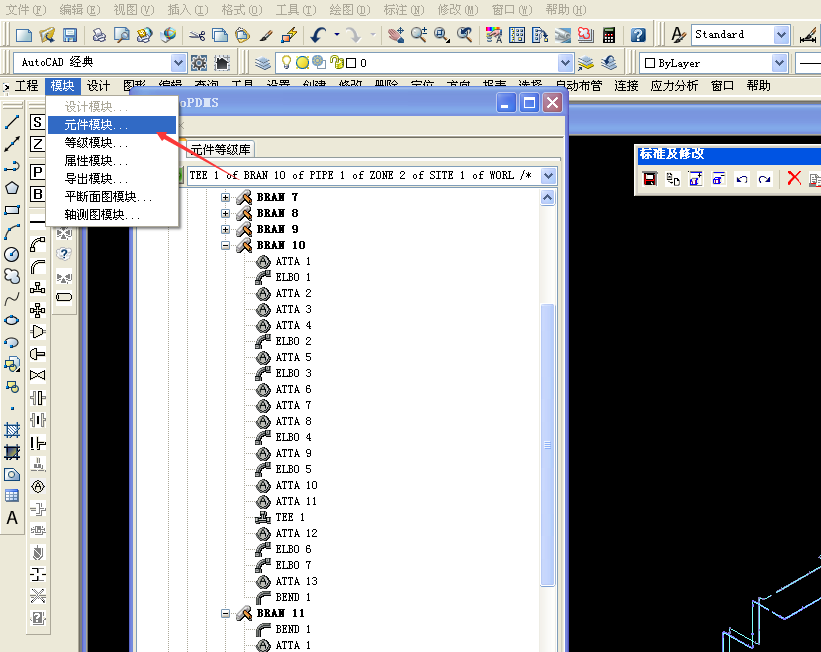Click the red X delete icon
This screenshot has height=652, width=821.
click(794, 178)
